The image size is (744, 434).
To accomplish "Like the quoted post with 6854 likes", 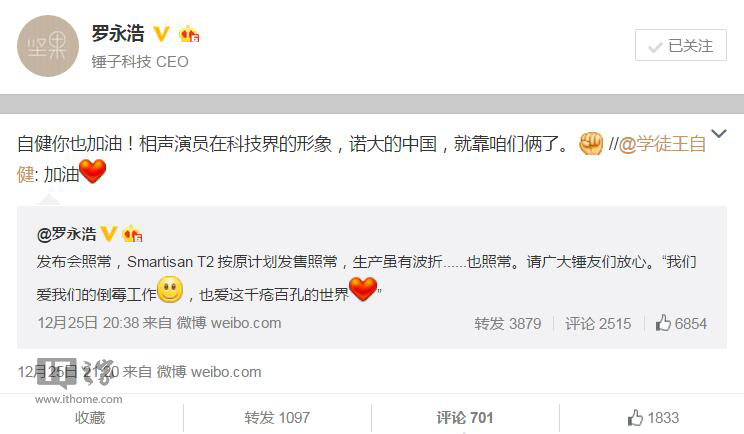I will pos(681,323).
